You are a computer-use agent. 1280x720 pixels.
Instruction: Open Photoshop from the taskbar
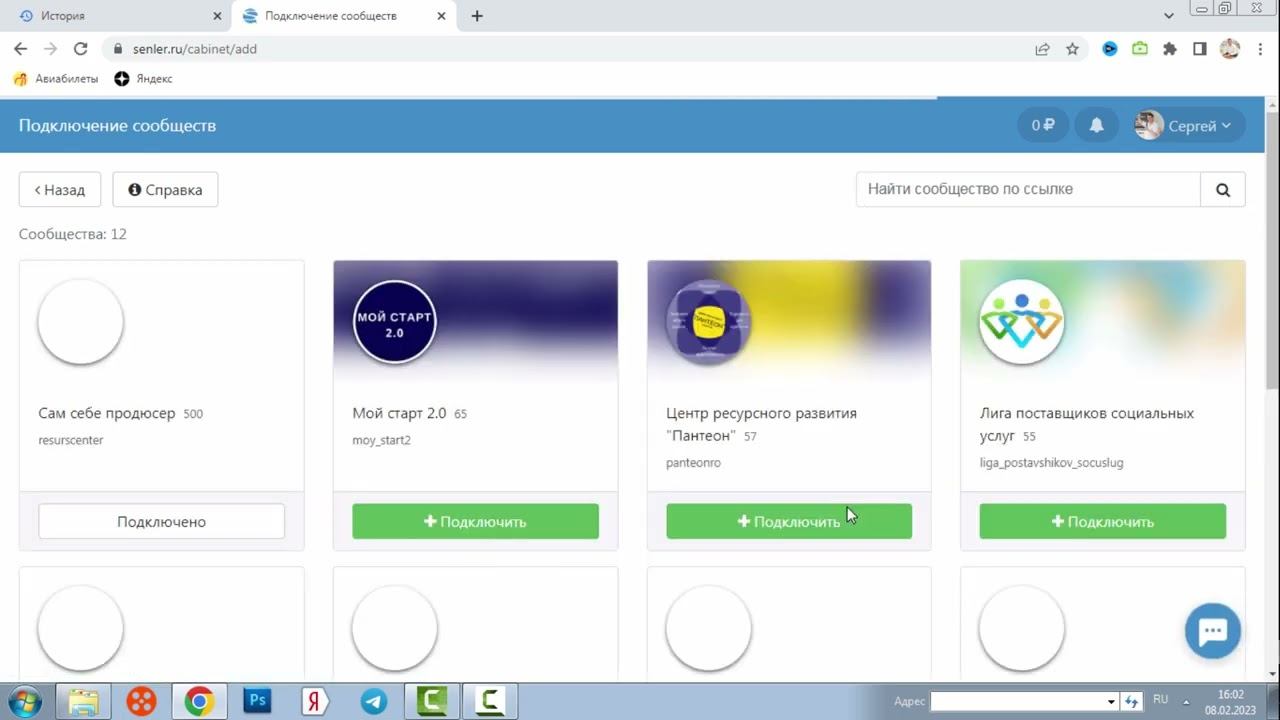(257, 702)
